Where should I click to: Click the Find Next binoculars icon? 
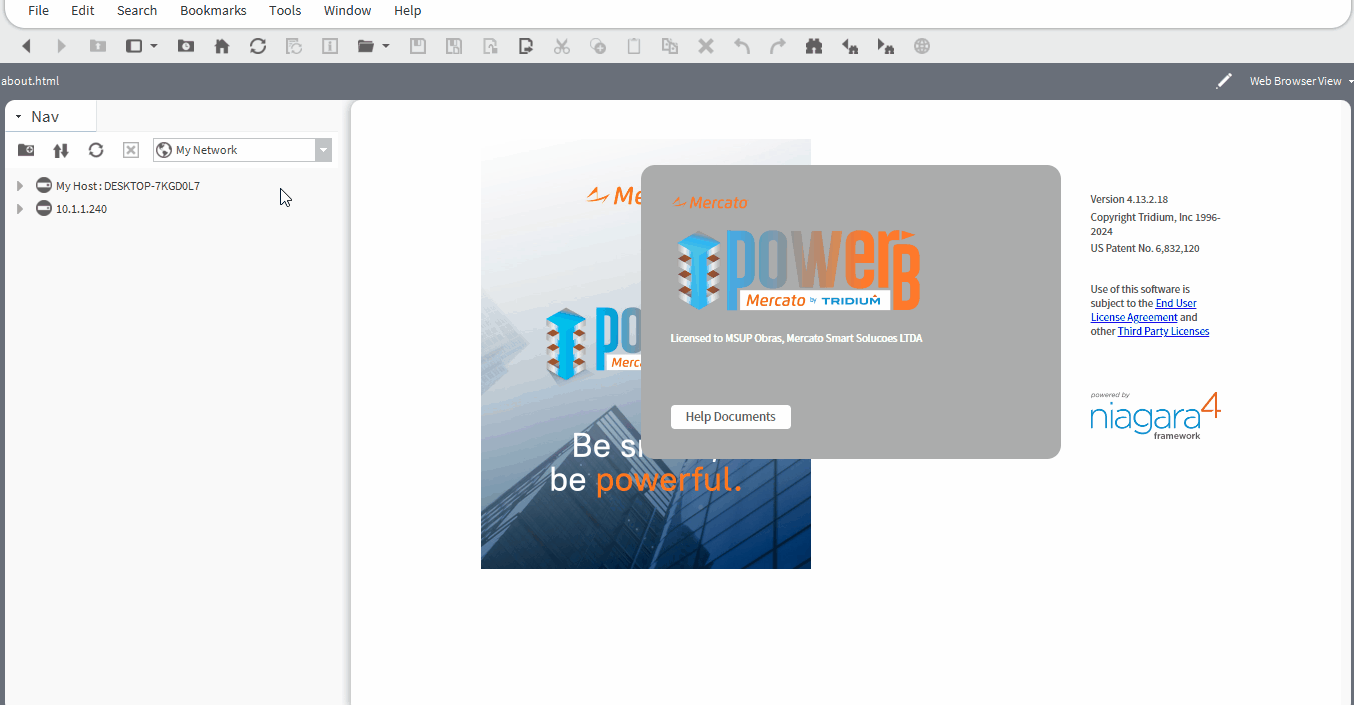tap(886, 46)
